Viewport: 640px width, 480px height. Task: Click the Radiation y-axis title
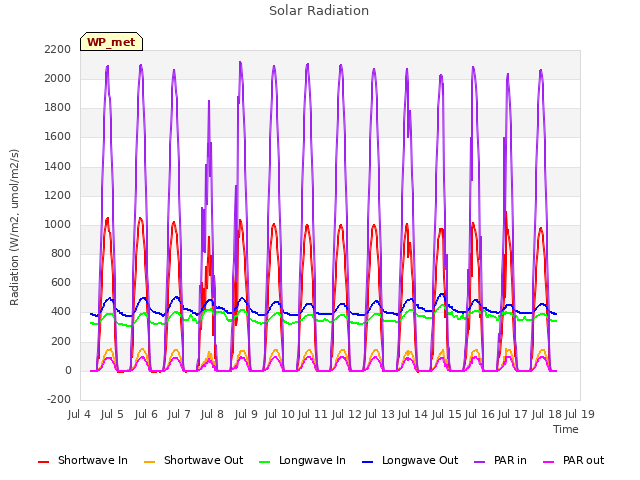tap(14, 227)
